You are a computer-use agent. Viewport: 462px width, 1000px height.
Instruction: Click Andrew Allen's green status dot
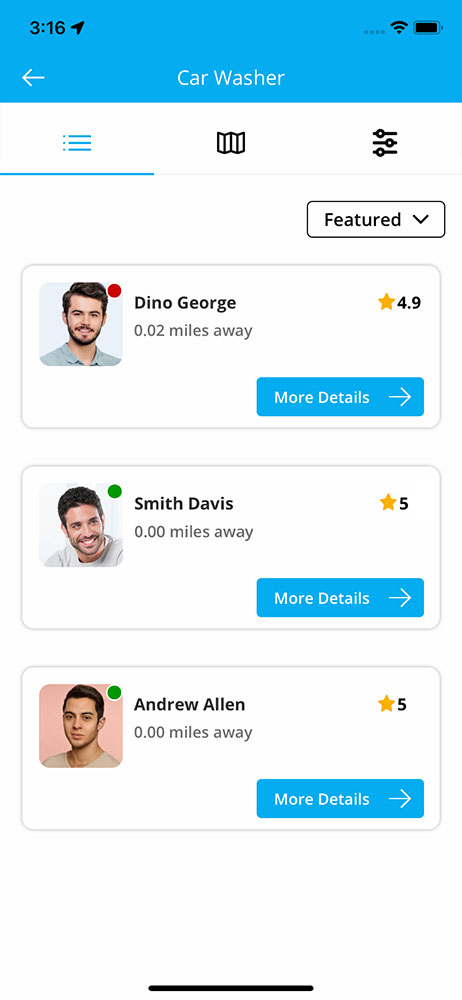pos(114,692)
